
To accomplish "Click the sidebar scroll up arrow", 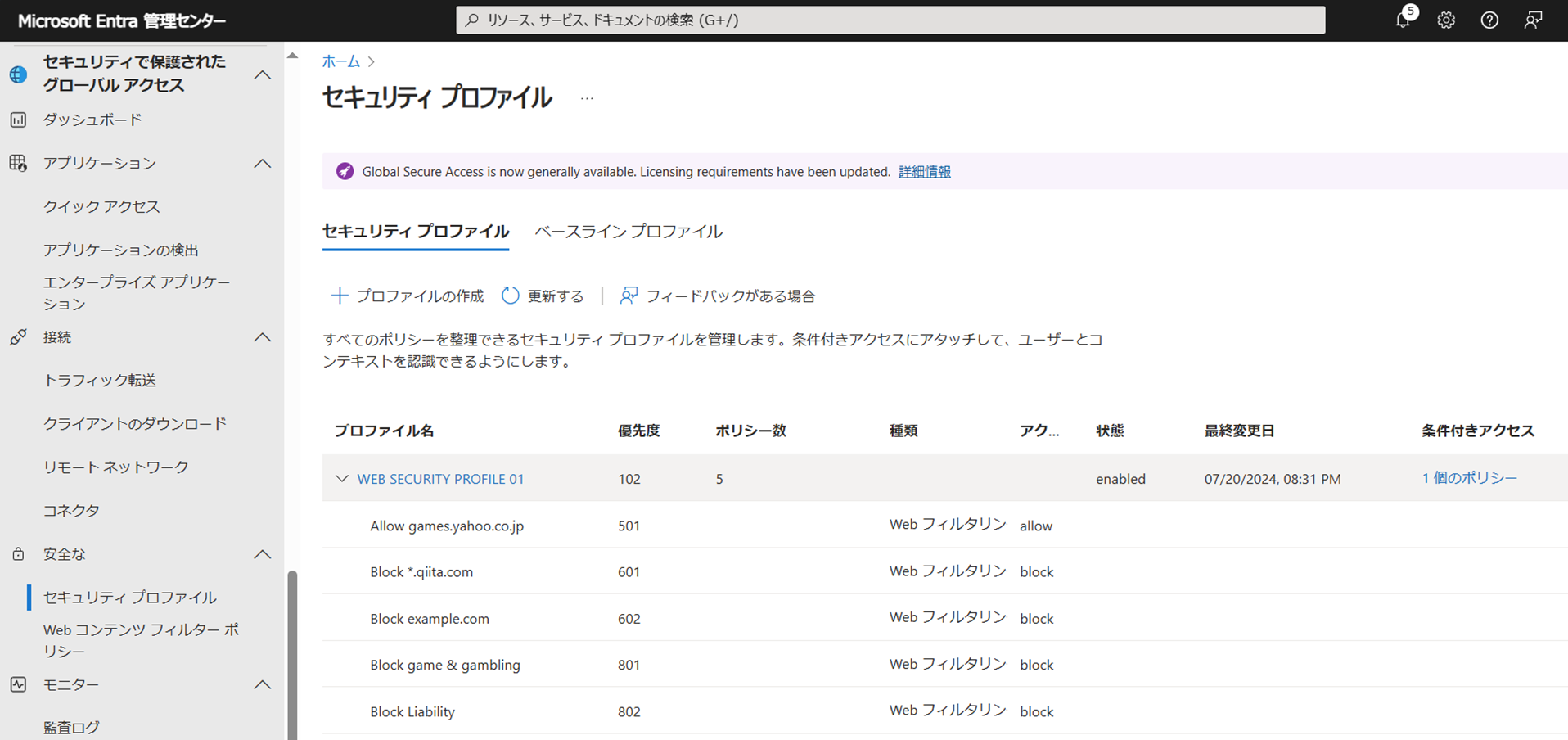I will [x=292, y=56].
